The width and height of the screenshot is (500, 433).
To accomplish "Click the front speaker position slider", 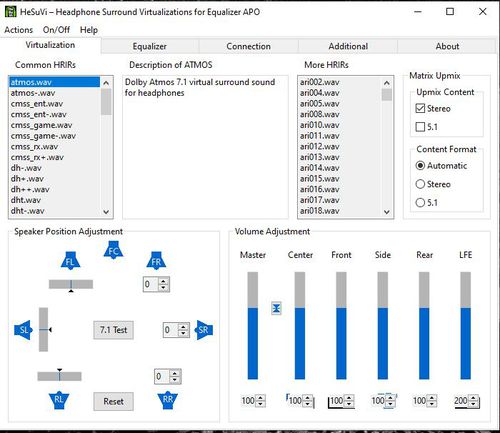I will click(x=71, y=284).
